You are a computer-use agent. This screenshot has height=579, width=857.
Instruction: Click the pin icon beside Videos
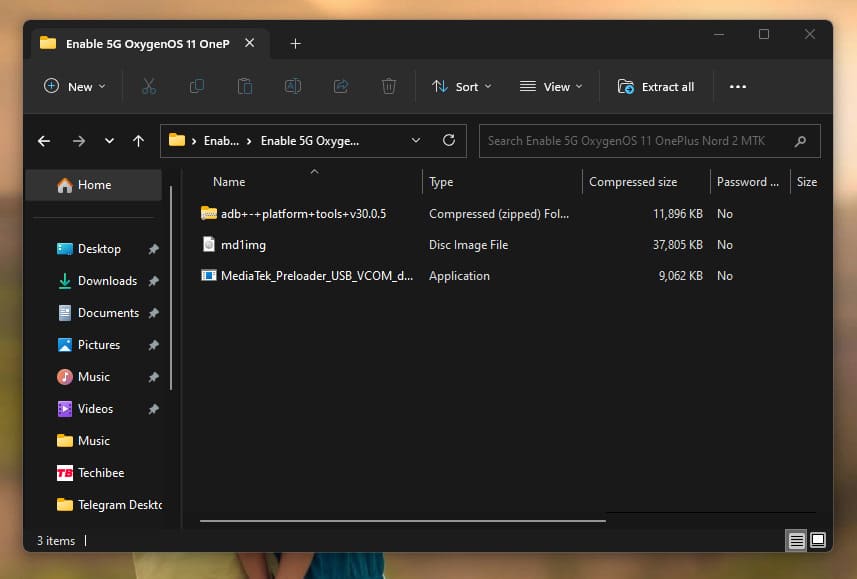(x=154, y=408)
